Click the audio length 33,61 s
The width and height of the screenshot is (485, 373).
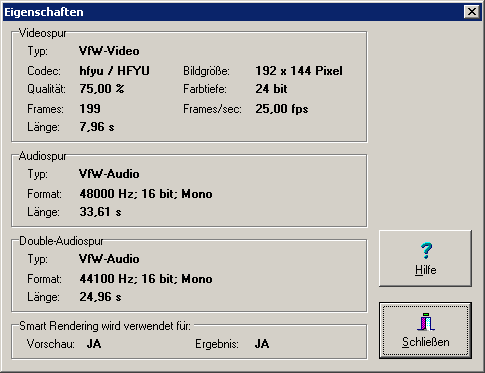[x=100, y=212]
